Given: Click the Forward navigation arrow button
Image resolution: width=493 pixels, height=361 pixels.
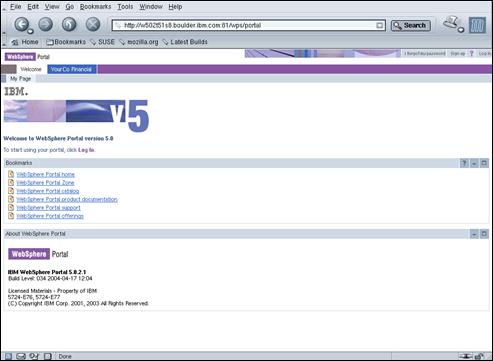Looking at the screenshot, I should (x=46, y=24).
